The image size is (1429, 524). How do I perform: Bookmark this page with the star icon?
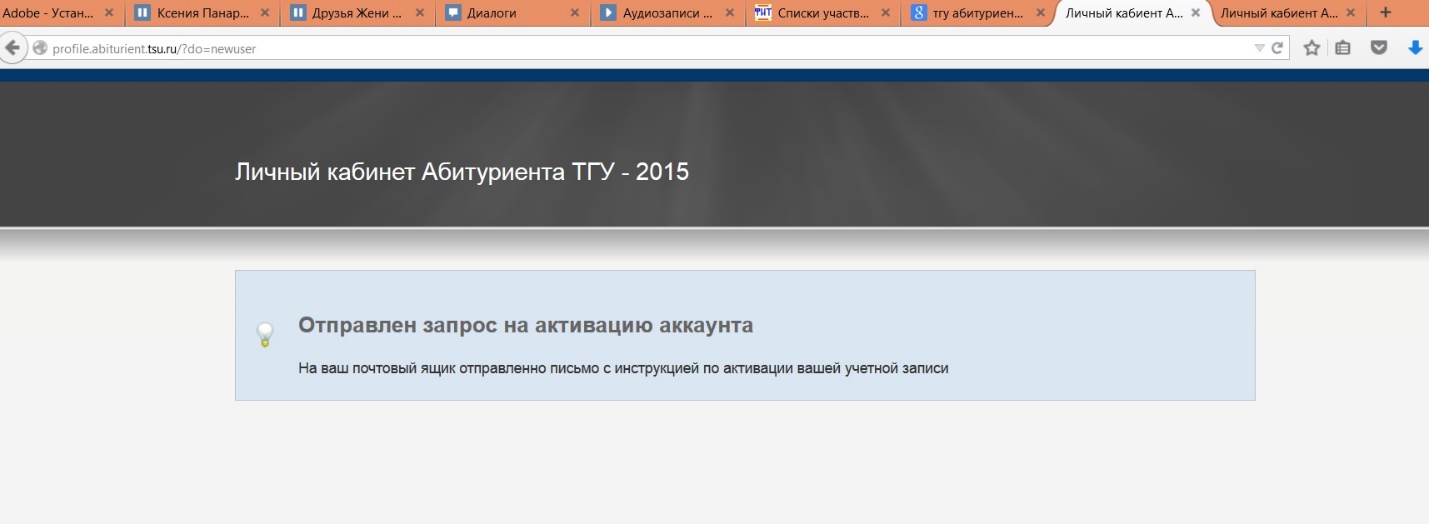click(x=1312, y=48)
